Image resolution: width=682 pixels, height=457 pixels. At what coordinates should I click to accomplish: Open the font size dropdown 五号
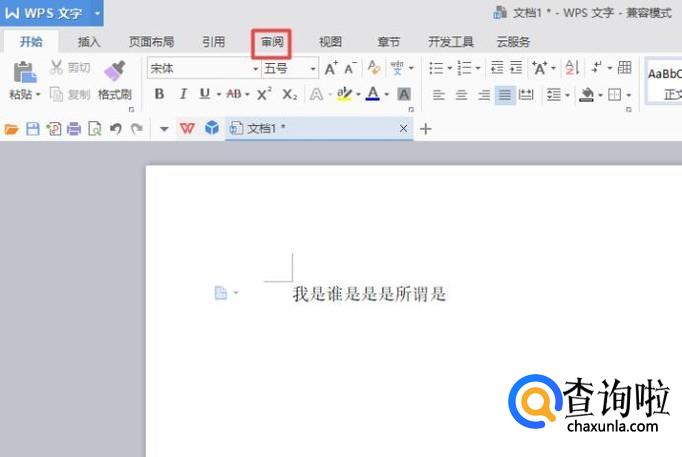tap(313, 68)
